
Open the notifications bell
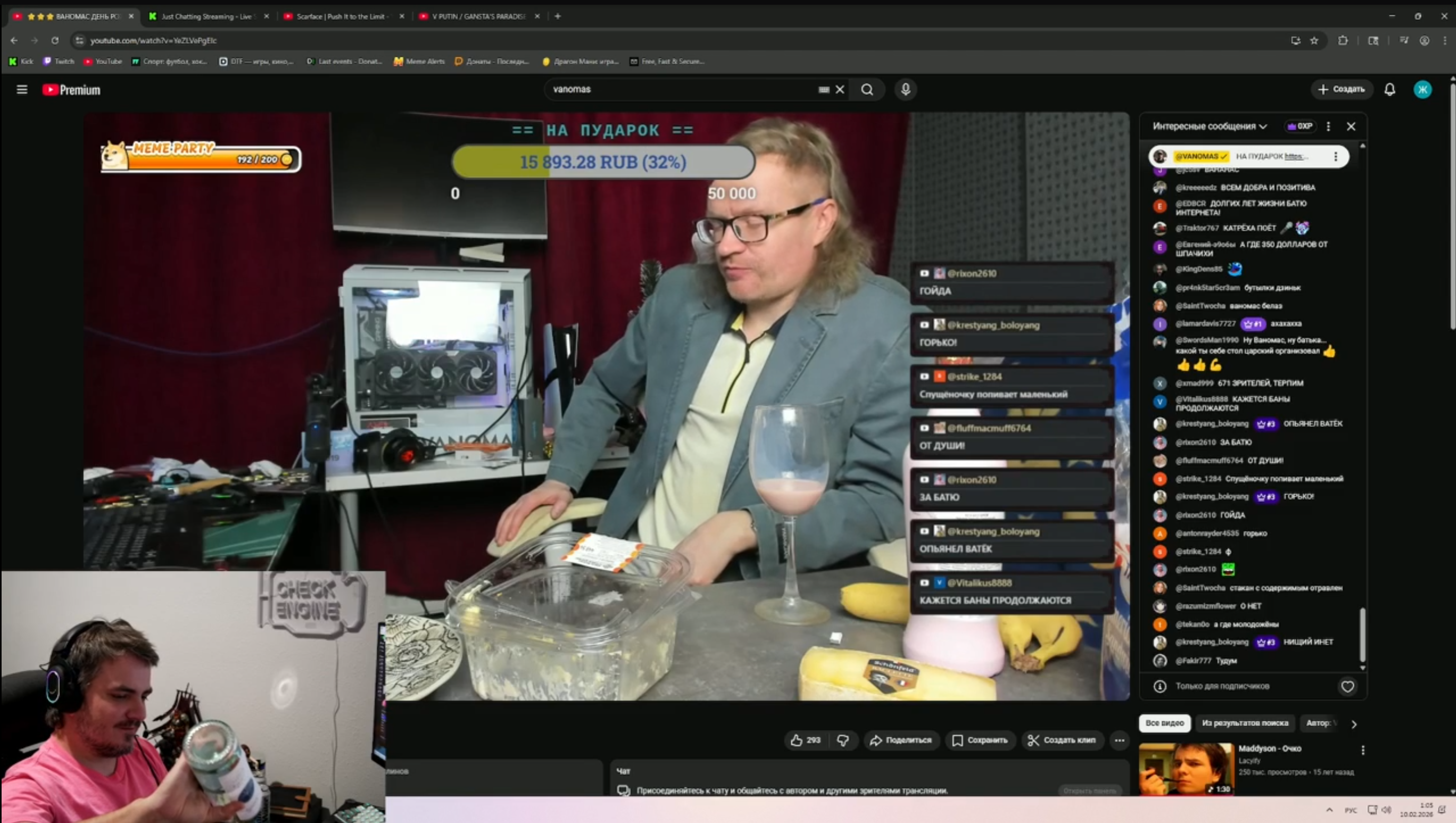coord(1389,90)
